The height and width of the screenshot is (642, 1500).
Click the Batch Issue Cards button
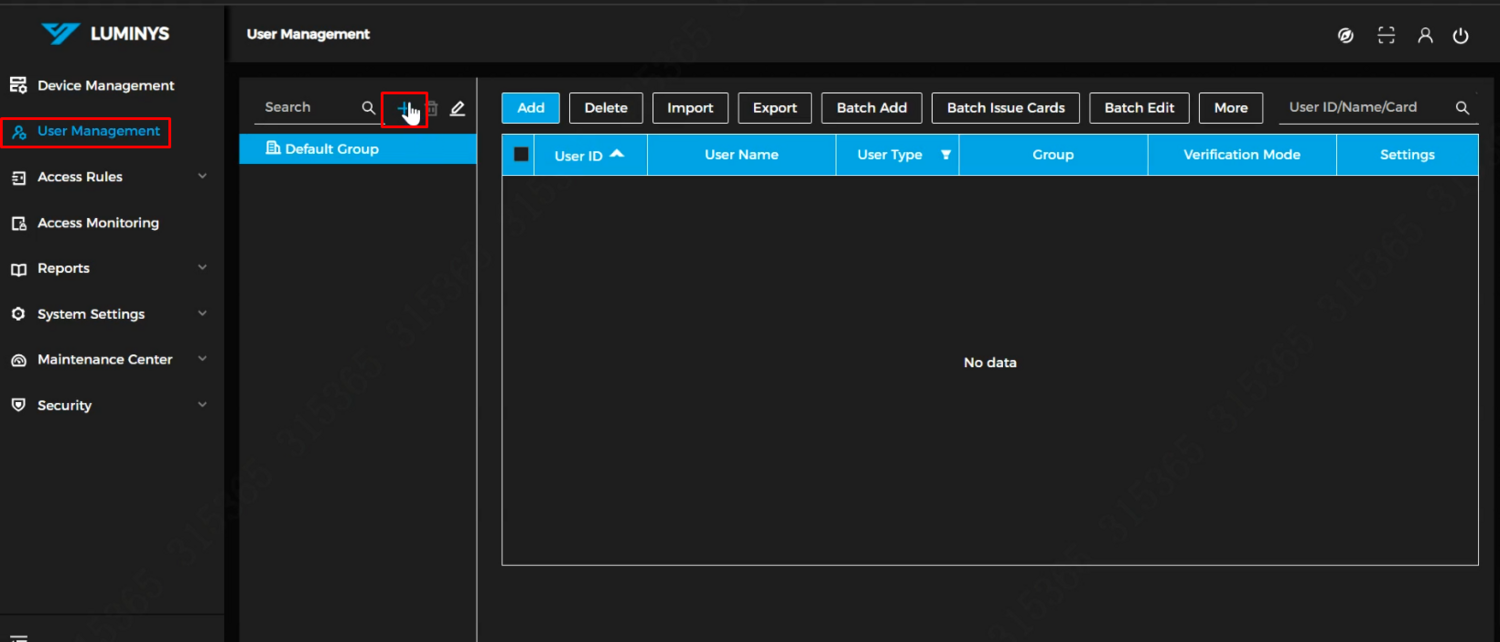pos(1005,107)
